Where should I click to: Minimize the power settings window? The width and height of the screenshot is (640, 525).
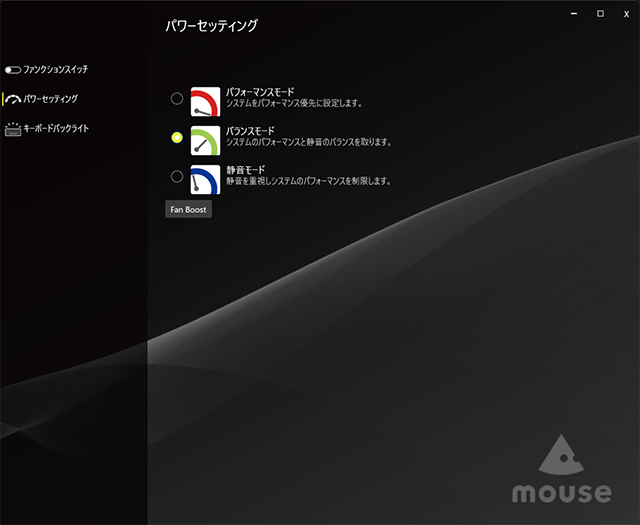pos(573,14)
